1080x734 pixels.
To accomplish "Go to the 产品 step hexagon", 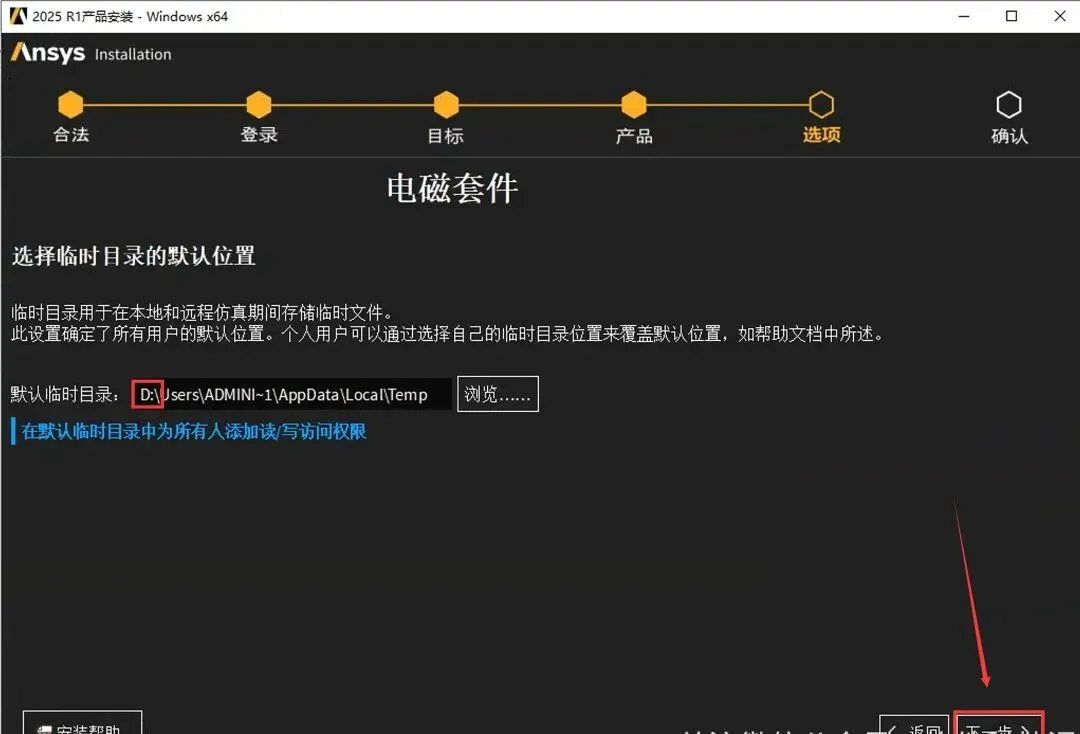I will click(x=634, y=105).
